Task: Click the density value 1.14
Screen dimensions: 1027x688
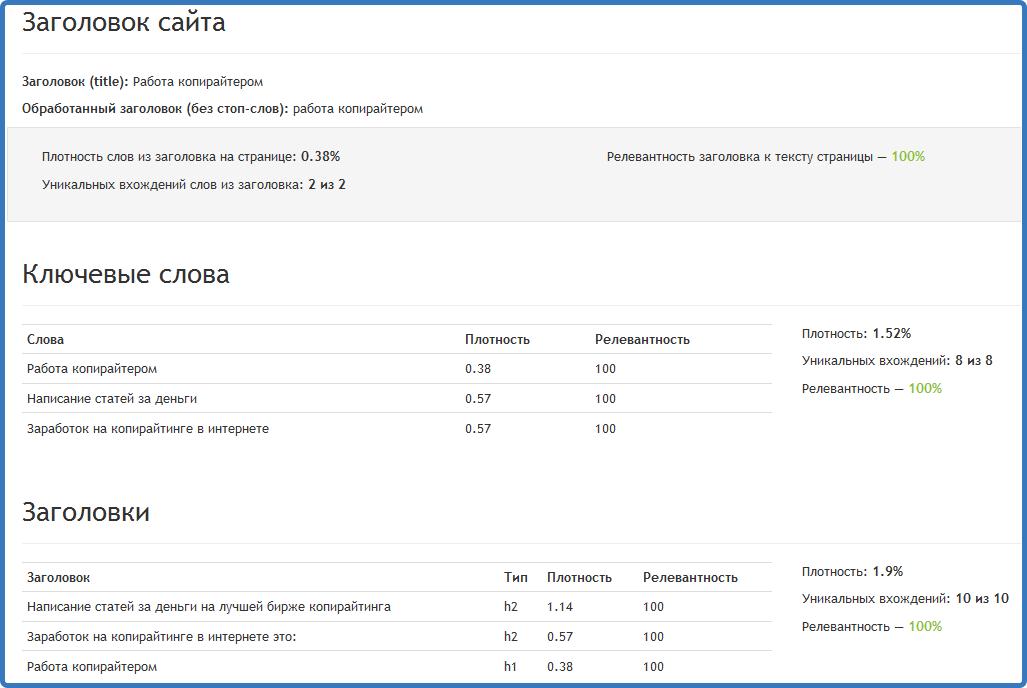Action: click(x=559, y=607)
